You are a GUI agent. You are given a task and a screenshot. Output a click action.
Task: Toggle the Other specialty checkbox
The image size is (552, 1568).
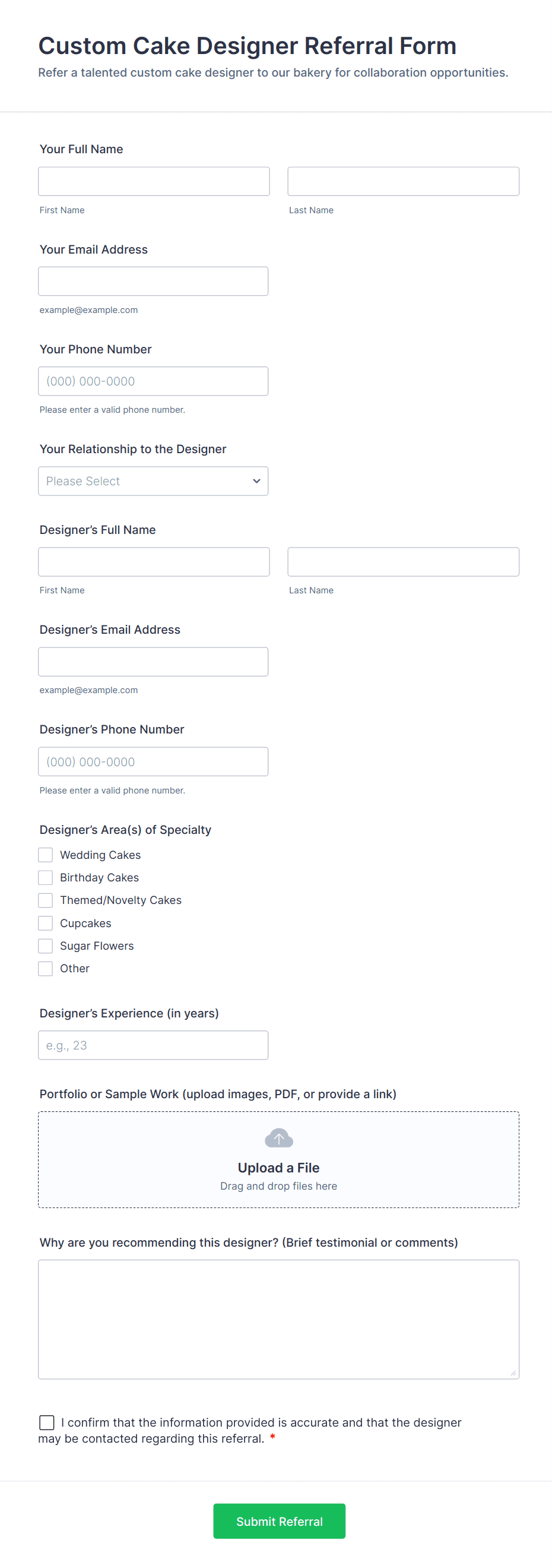point(46,968)
